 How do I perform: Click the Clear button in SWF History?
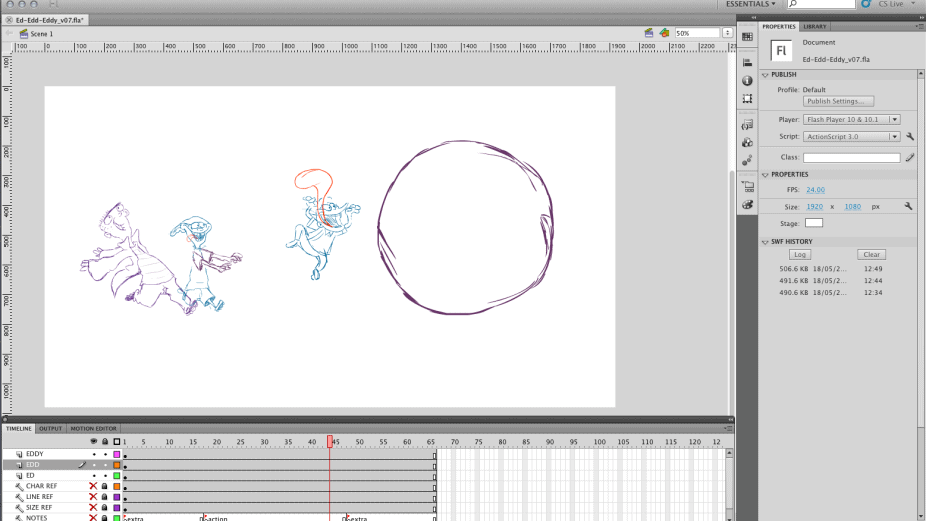coord(871,254)
